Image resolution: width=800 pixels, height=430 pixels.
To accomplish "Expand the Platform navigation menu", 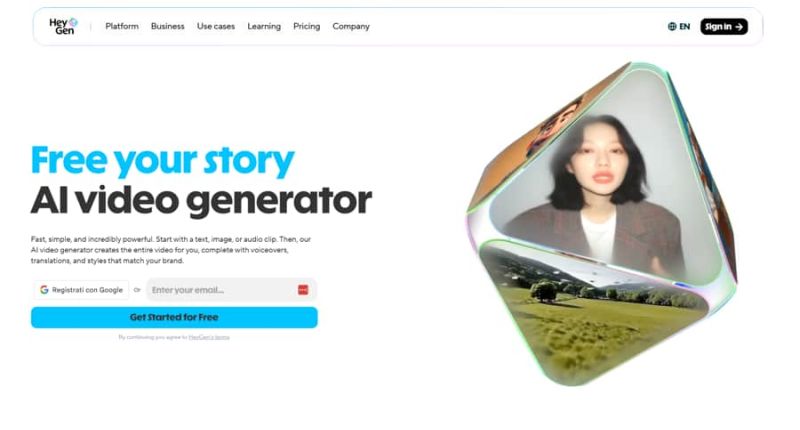I will (122, 26).
